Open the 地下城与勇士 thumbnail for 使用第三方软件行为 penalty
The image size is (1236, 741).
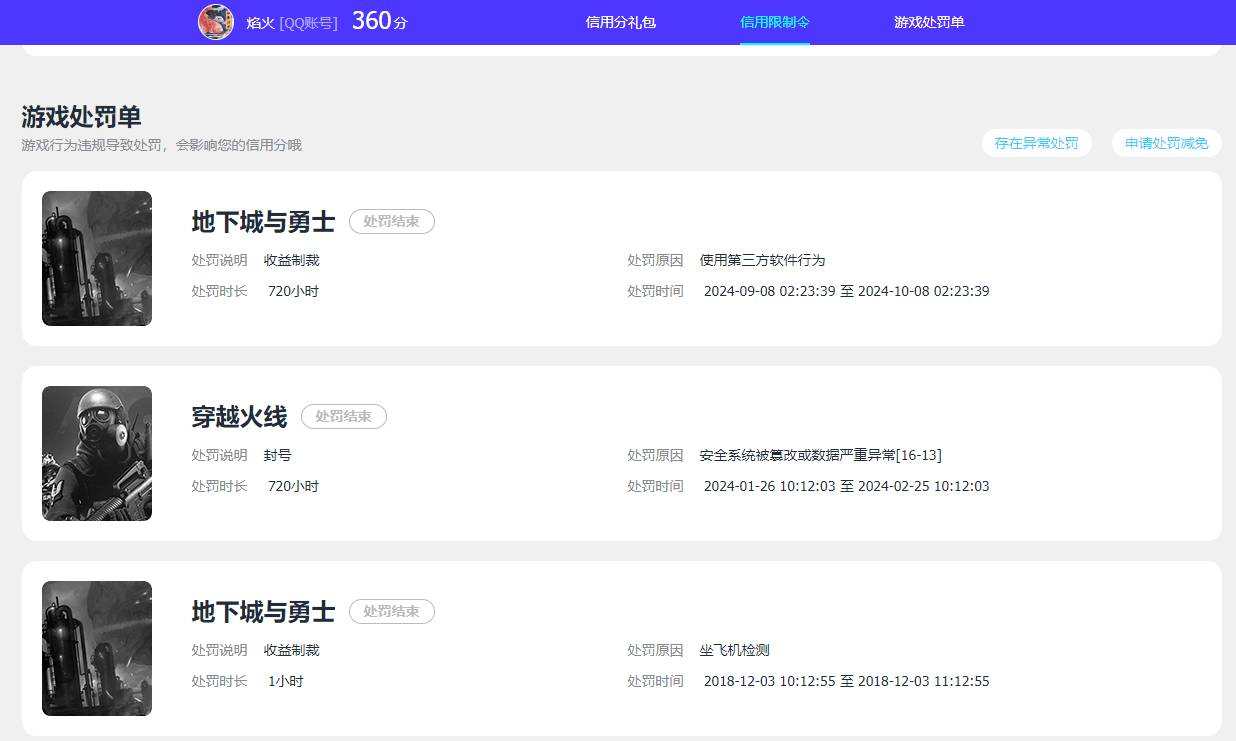pyautogui.click(x=97, y=258)
